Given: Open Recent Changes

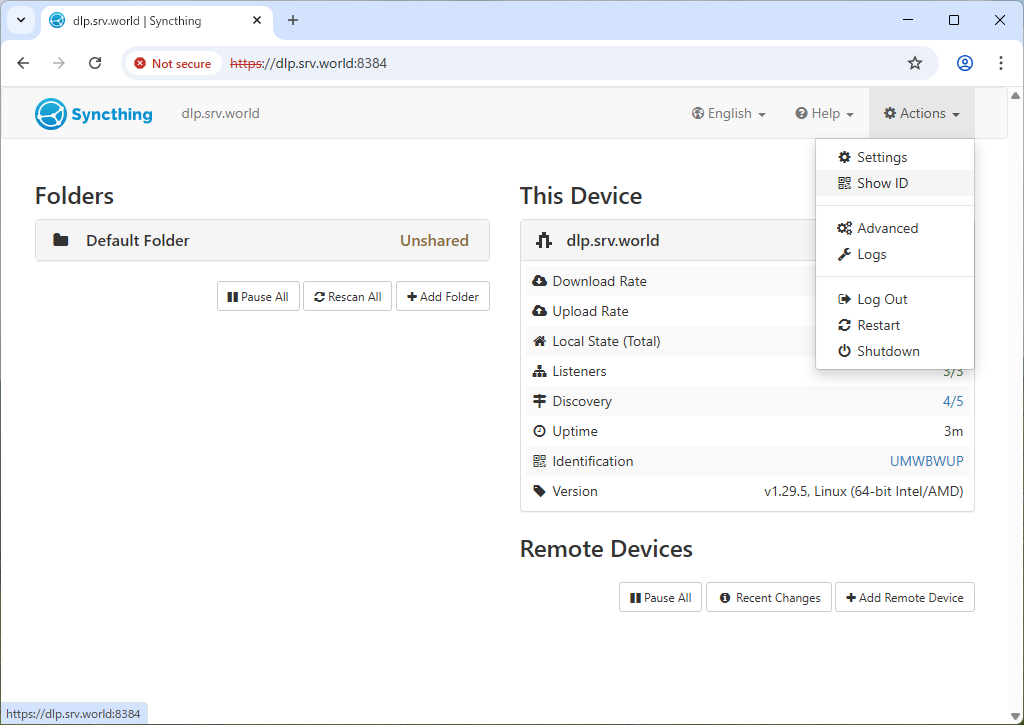Looking at the screenshot, I should (769, 598).
